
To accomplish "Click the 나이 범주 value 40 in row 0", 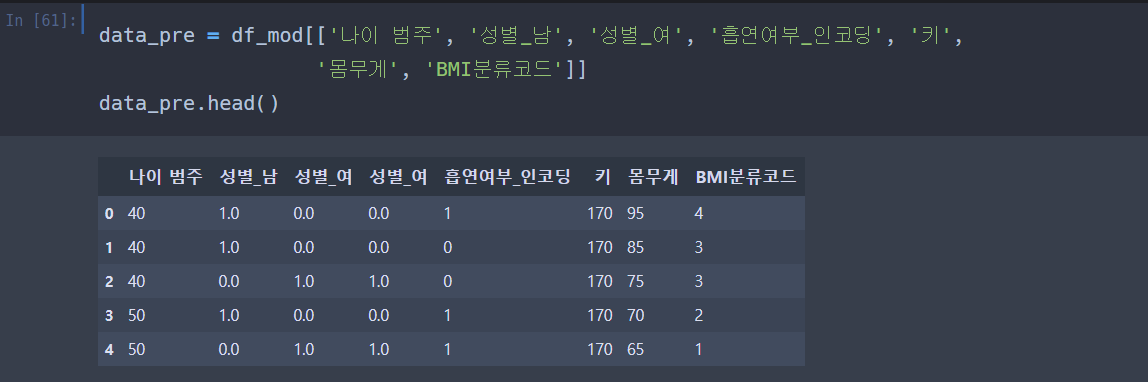I will click(x=136, y=213).
